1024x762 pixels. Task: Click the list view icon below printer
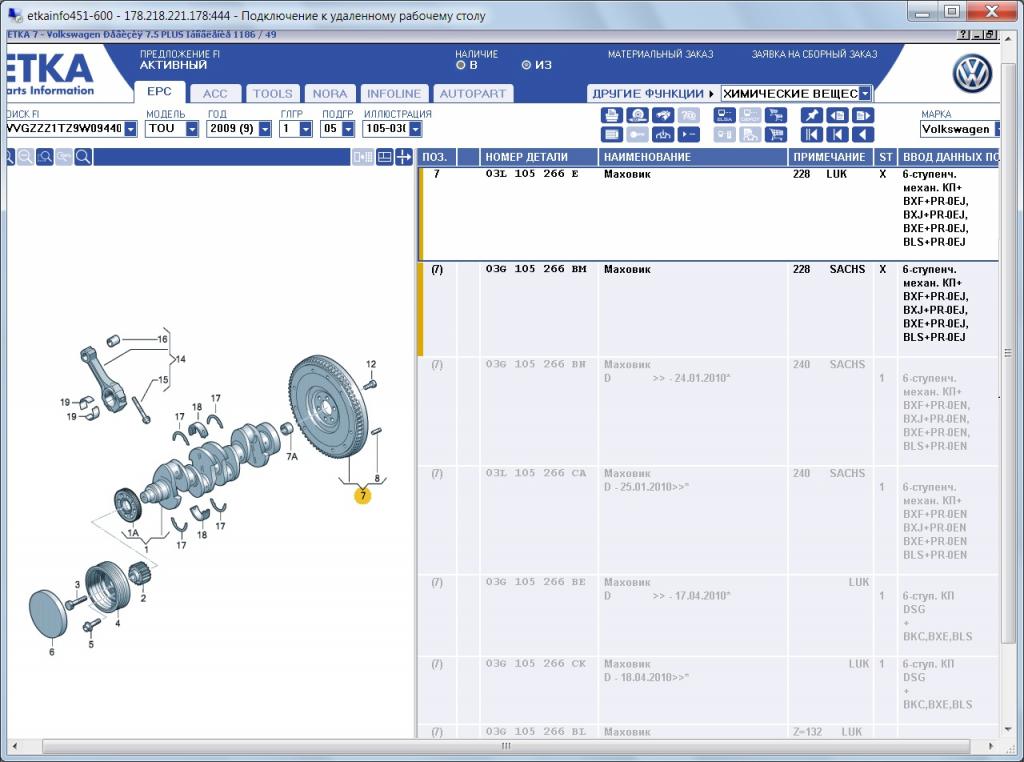611,135
